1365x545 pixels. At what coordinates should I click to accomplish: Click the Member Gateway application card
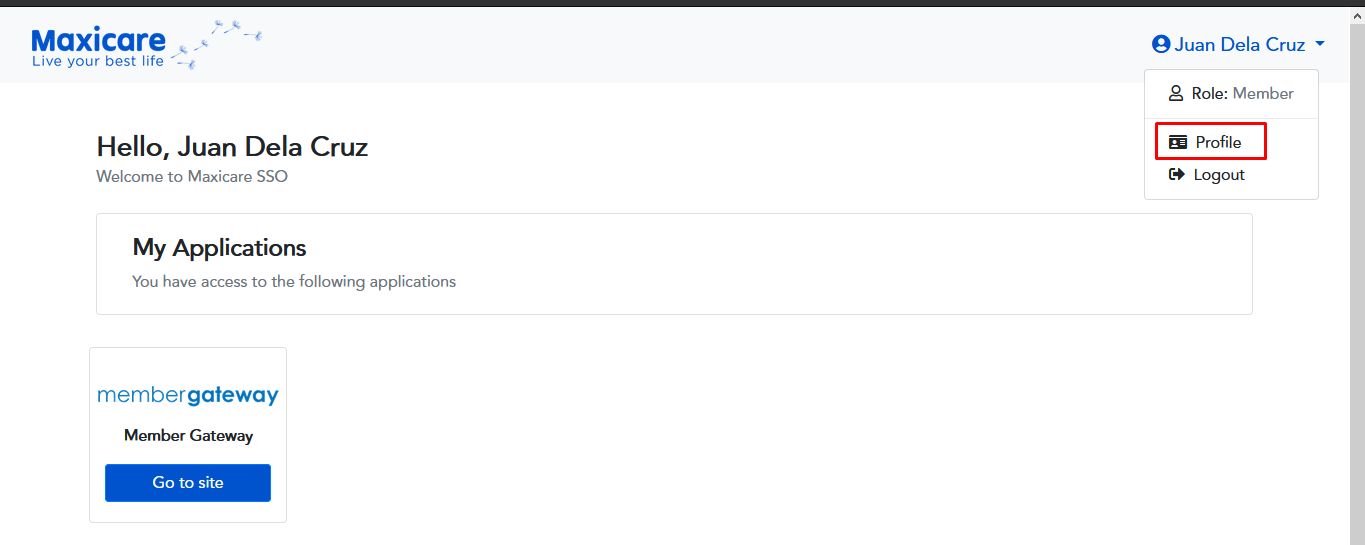(x=188, y=434)
